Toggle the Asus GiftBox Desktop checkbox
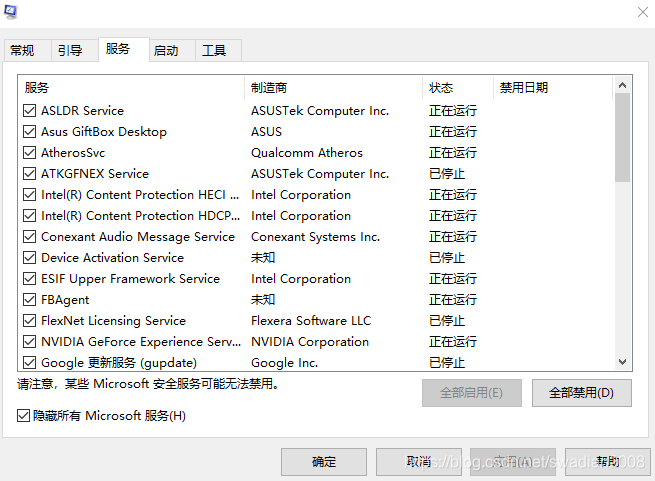This screenshot has width=655, height=481. (x=29, y=132)
